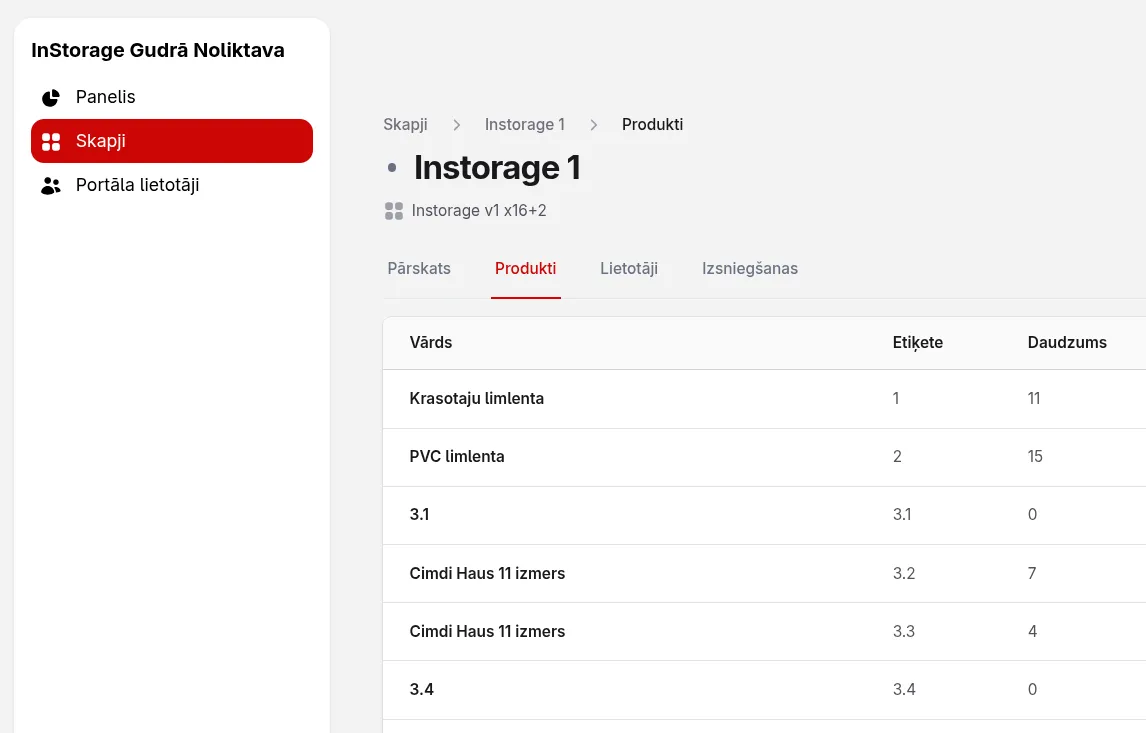Switch to the Izsniegšanas tab

(750, 269)
